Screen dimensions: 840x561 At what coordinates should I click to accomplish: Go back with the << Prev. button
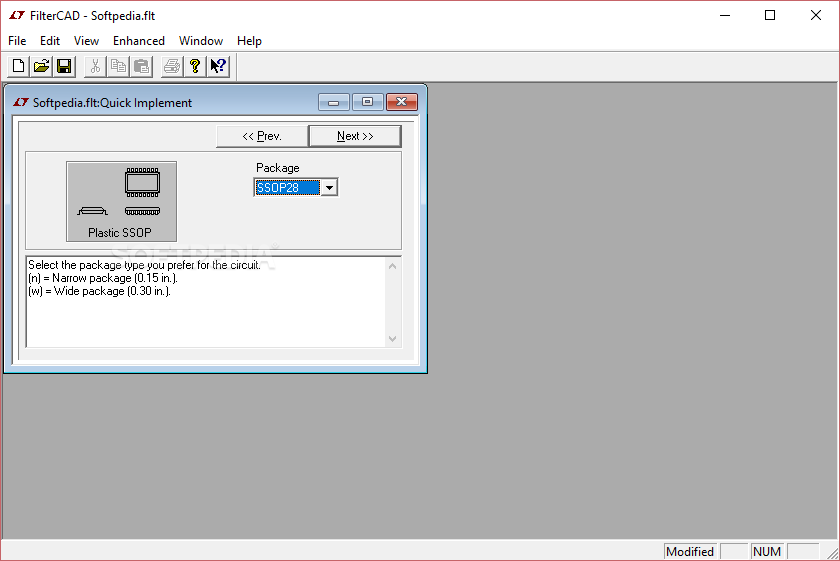(262, 136)
